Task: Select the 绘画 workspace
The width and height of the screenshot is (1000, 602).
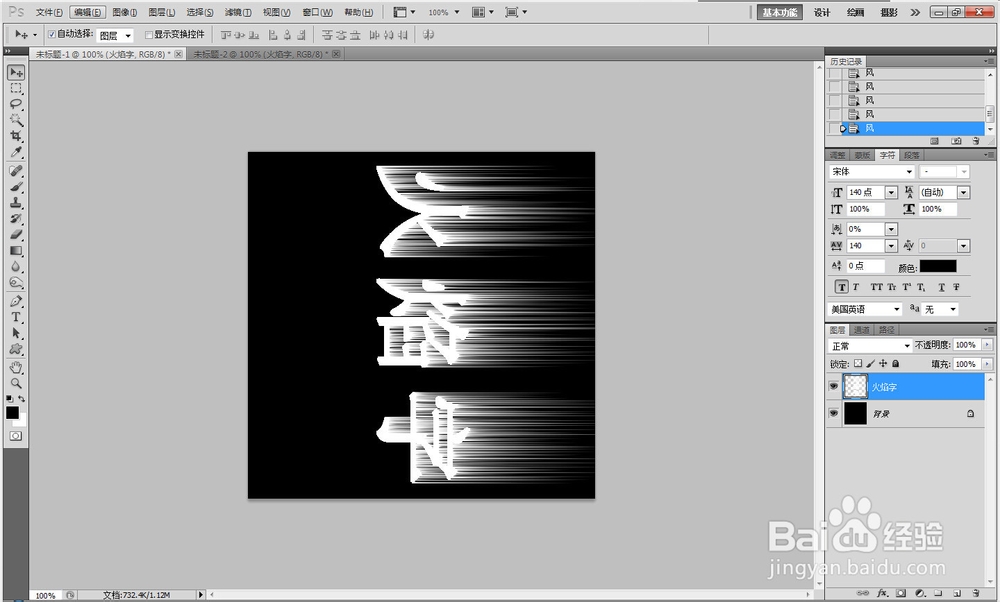Action: (x=855, y=12)
